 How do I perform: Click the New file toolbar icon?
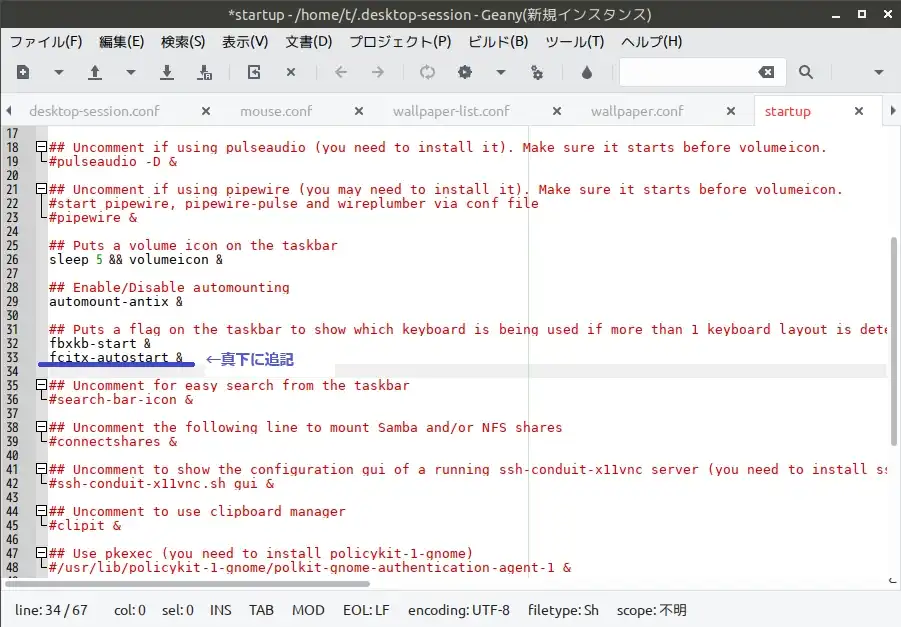(23, 72)
